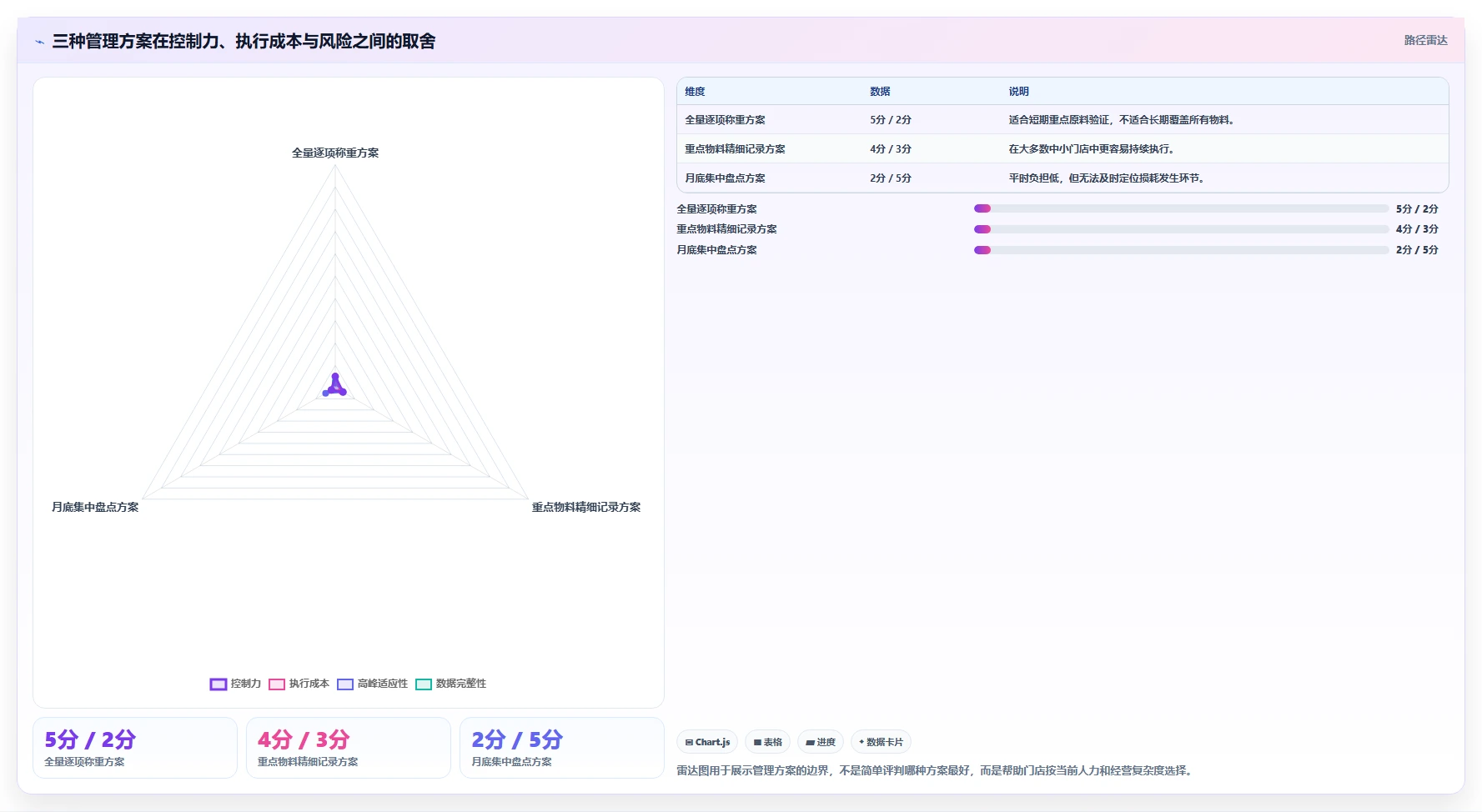Select the 数据卡片 tag chip

point(881,742)
